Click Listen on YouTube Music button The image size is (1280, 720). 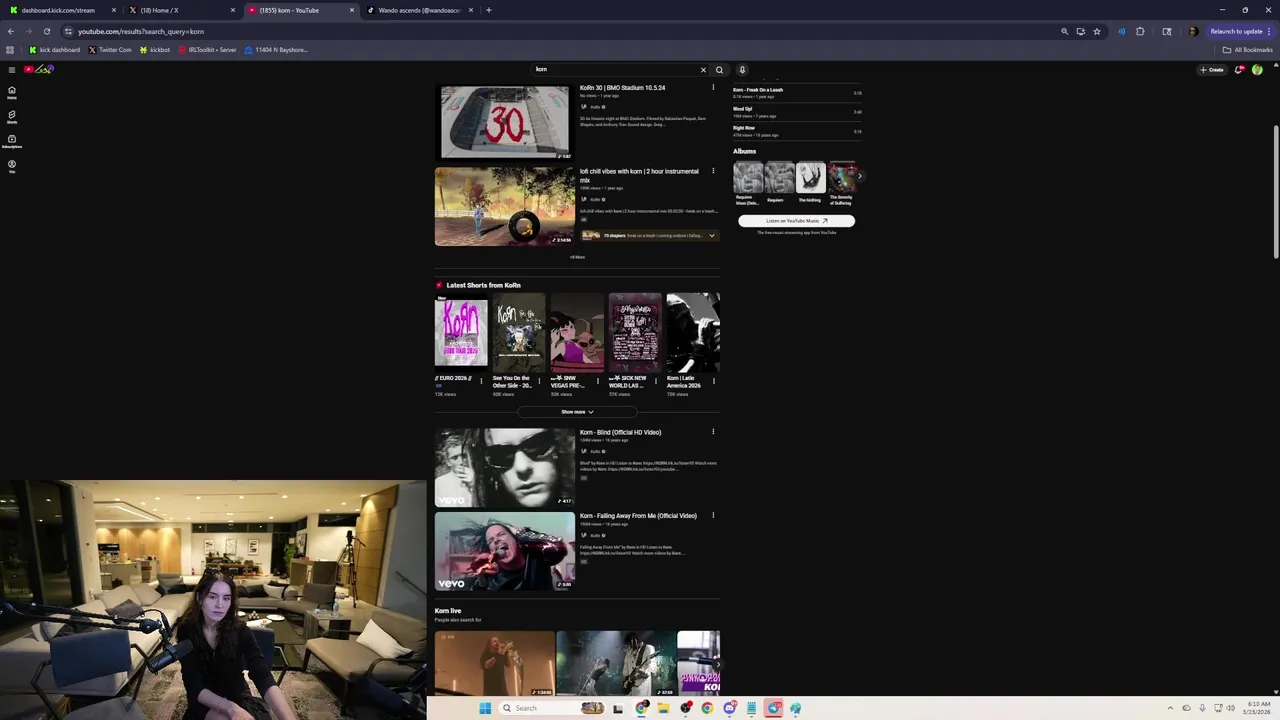tap(797, 221)
